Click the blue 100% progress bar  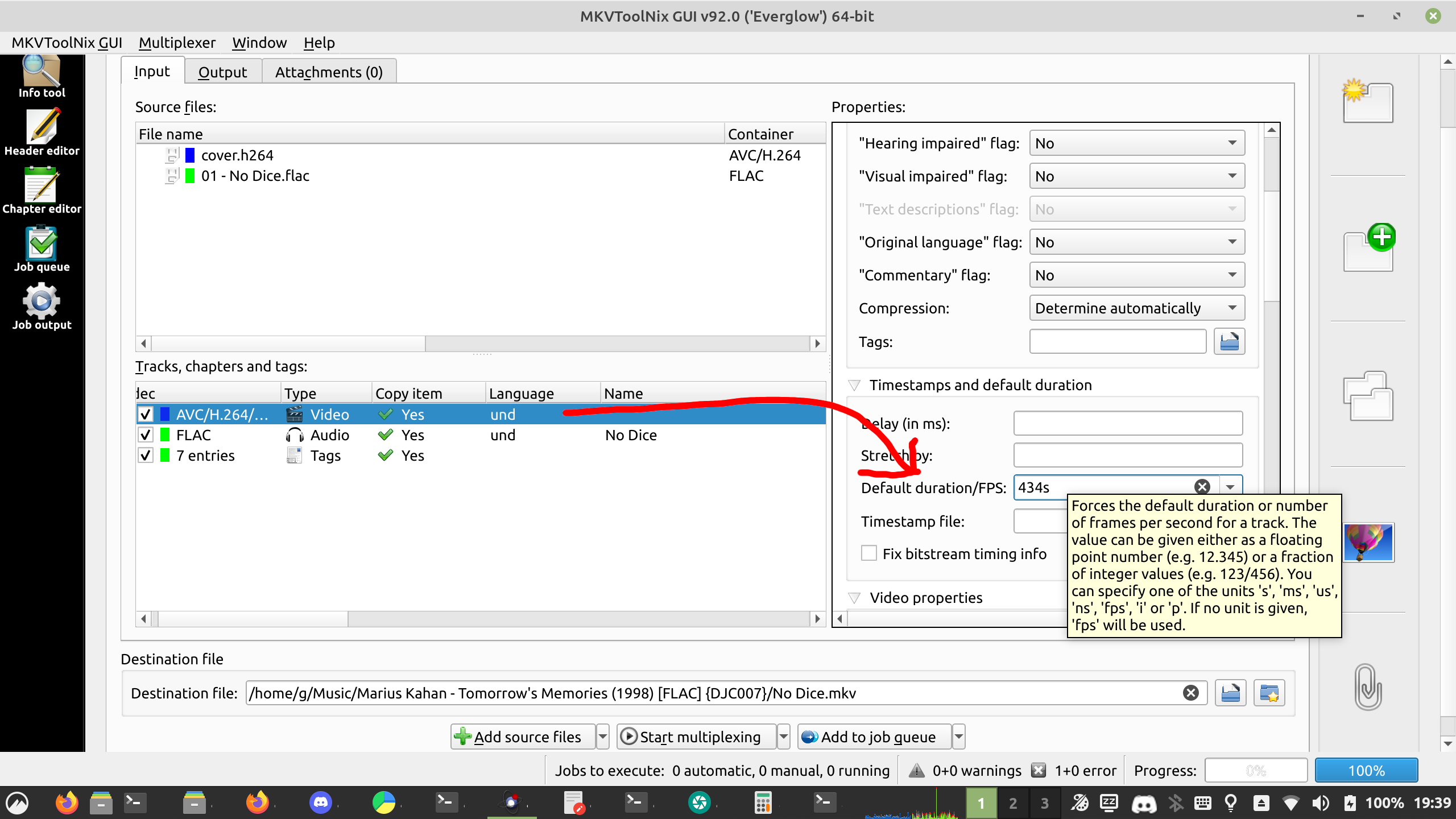pos(1366,771)
